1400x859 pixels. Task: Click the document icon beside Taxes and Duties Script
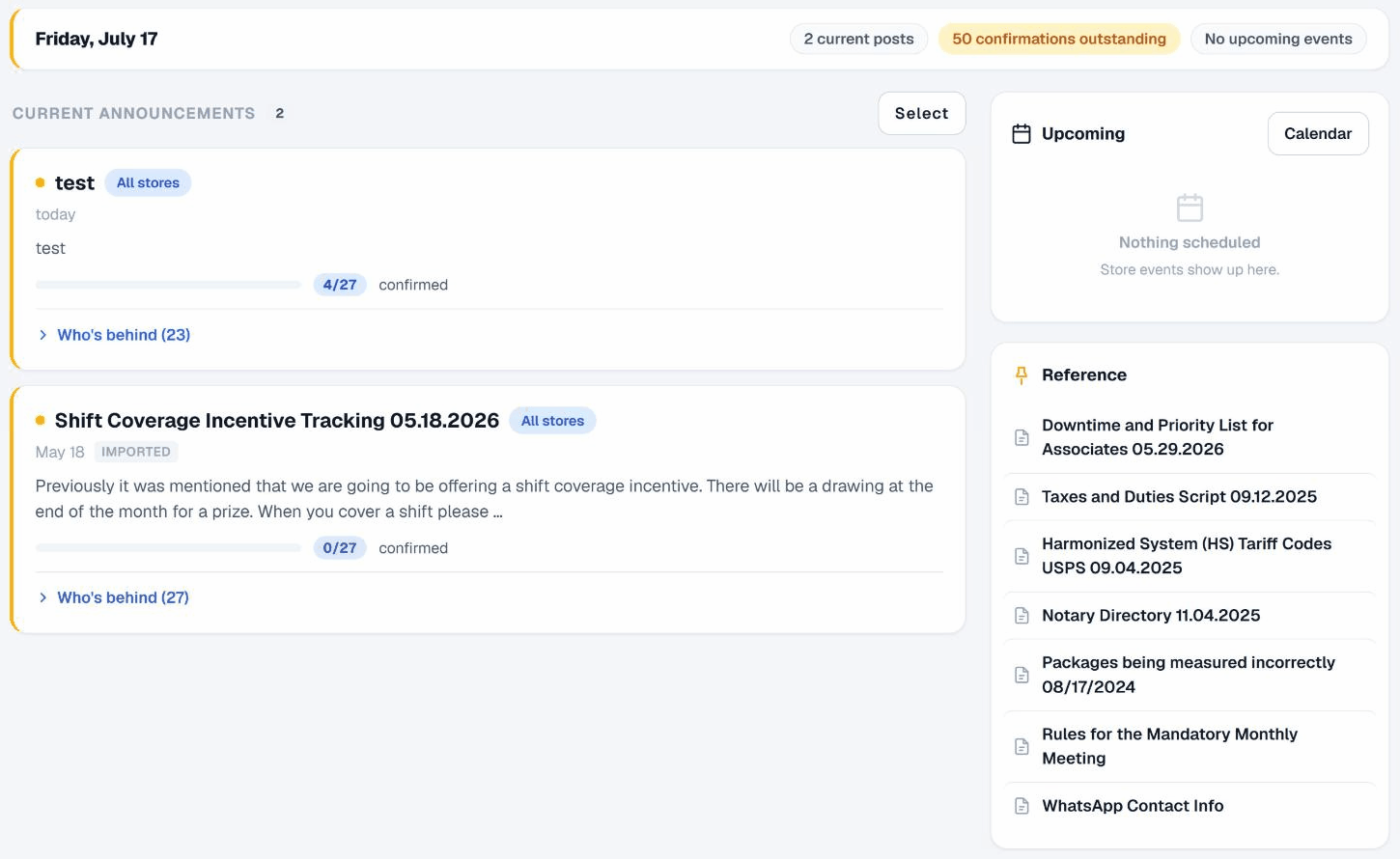point(1022,497)
